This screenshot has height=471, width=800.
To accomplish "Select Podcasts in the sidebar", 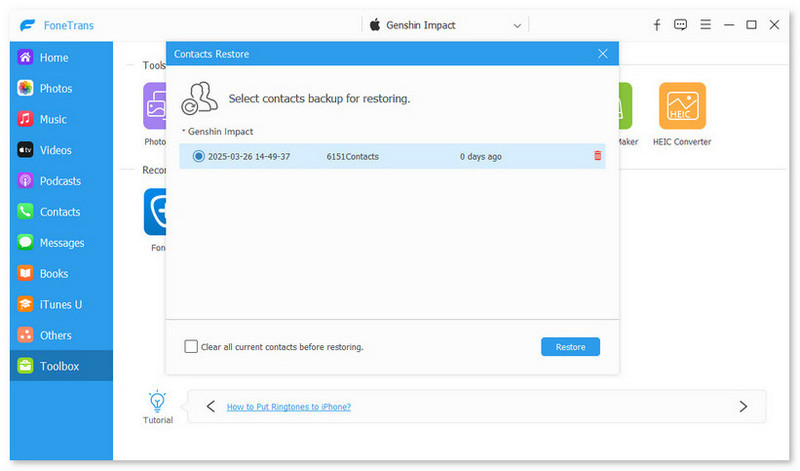I will click(61, 181).
